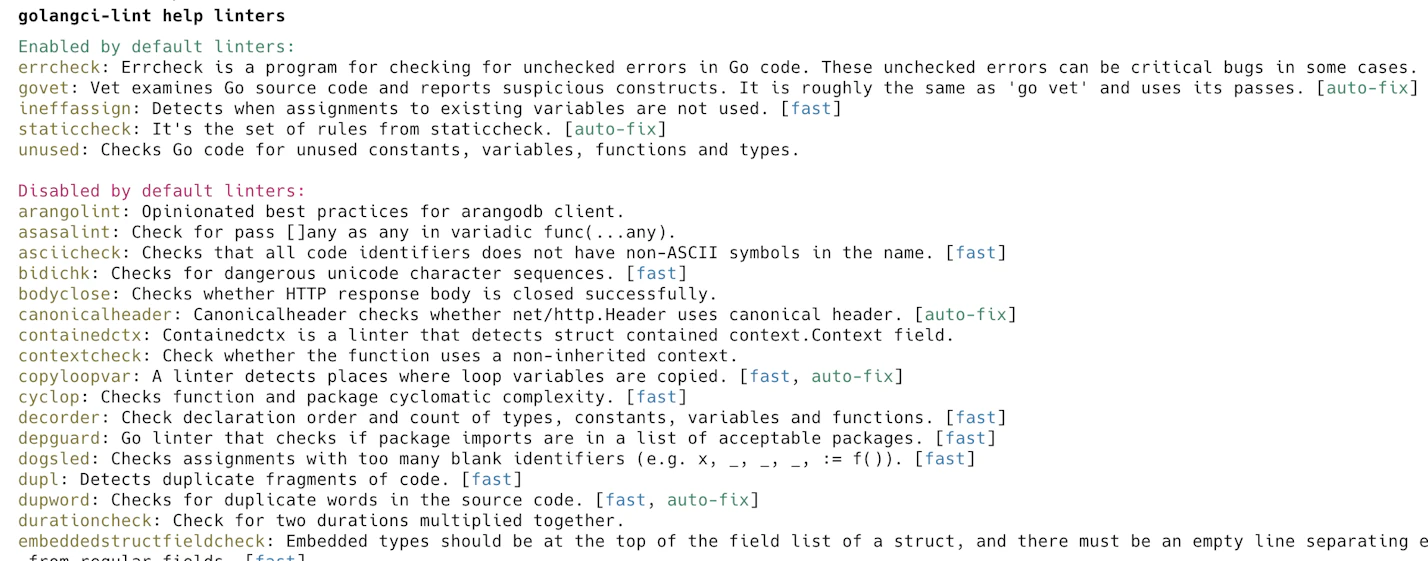Viewport: 1428px width, 561px height.
Task: Click the fast tag on bidichk line
Action: tap(656, 273)
